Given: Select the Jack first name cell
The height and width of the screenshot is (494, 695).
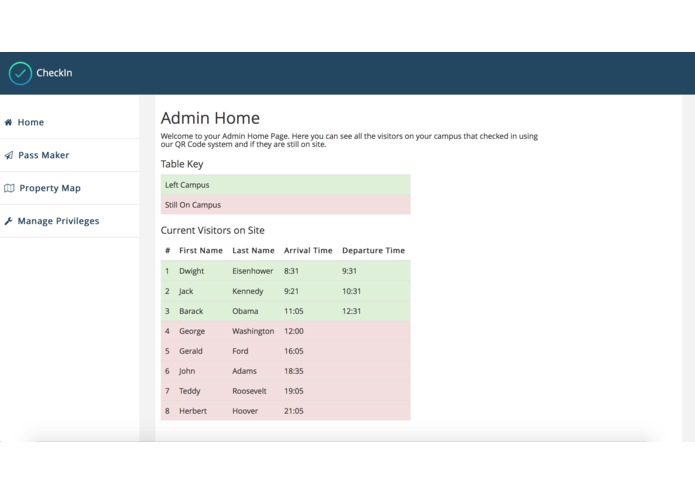Looking at the screenshot, I should click(186, 291).
